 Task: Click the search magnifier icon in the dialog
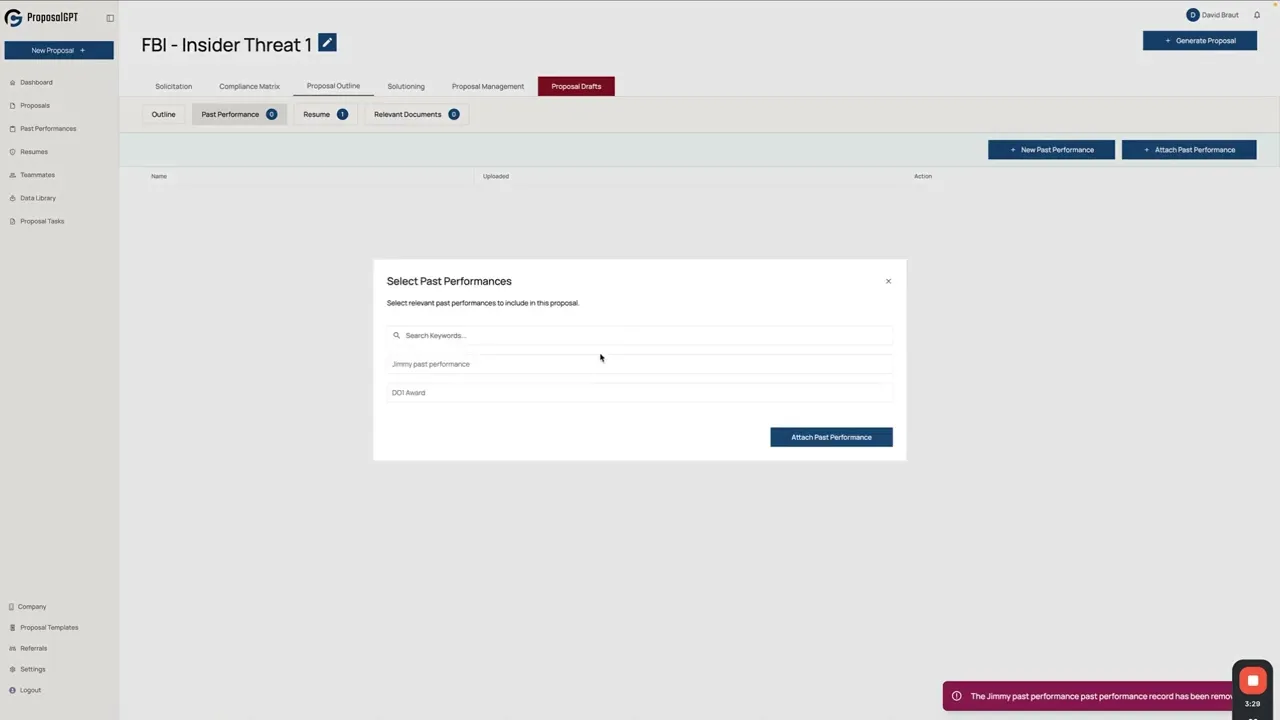pos(396,336)
